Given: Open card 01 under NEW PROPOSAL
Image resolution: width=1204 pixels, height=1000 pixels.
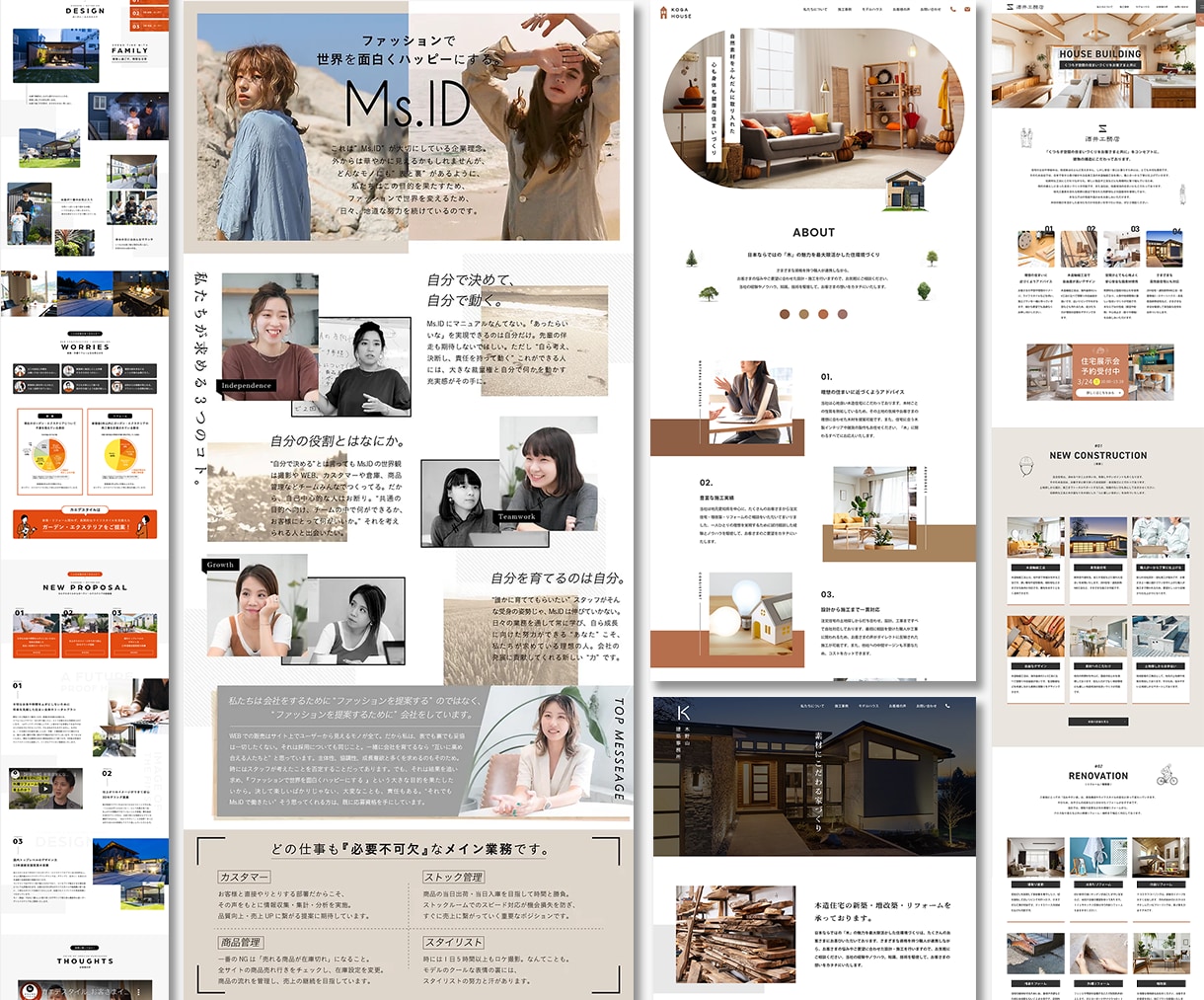Looking at the screenshot, I should tap(37, 635).
